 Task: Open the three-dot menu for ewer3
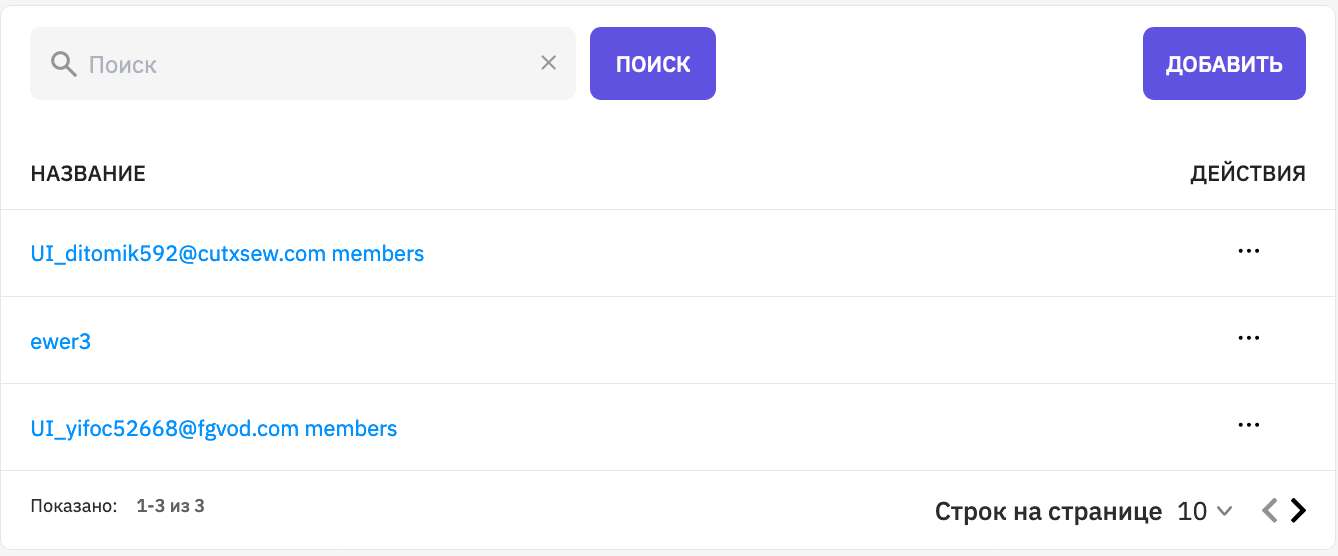1248,338
